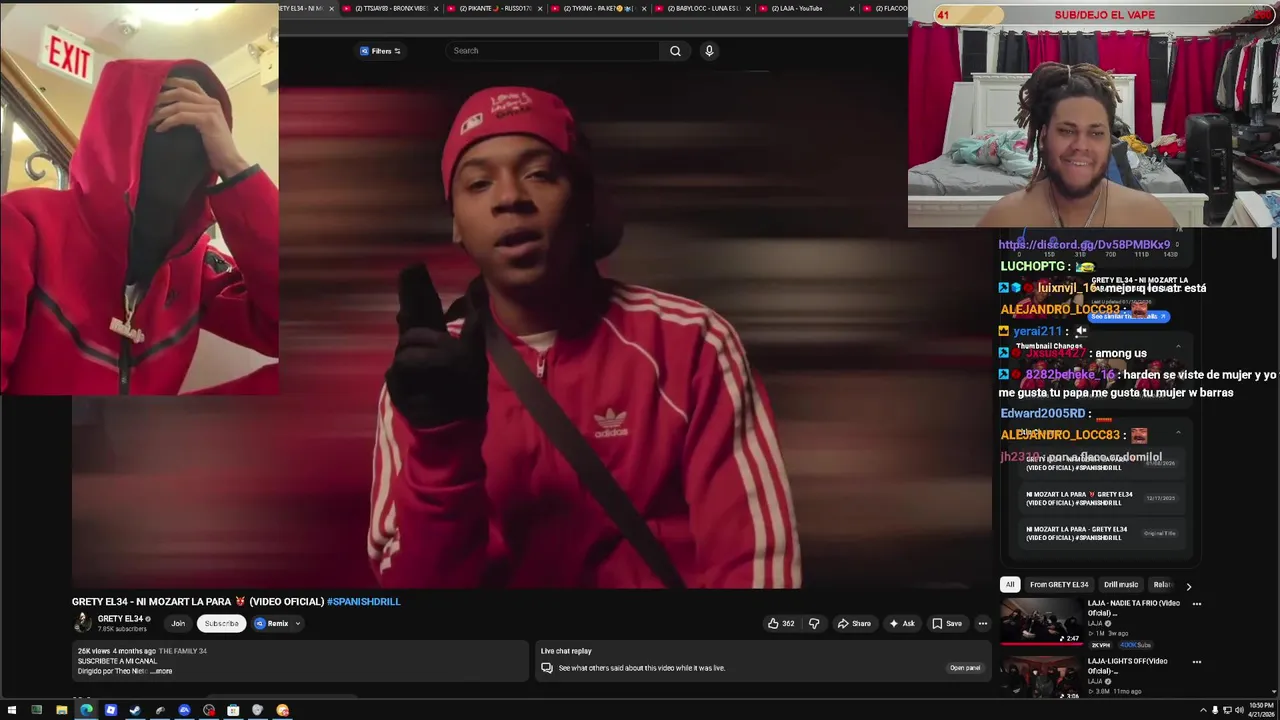Focus the YouTube Search field
Image resolution: width=1280 pixels, height=720 pixels.
(553, 51)
